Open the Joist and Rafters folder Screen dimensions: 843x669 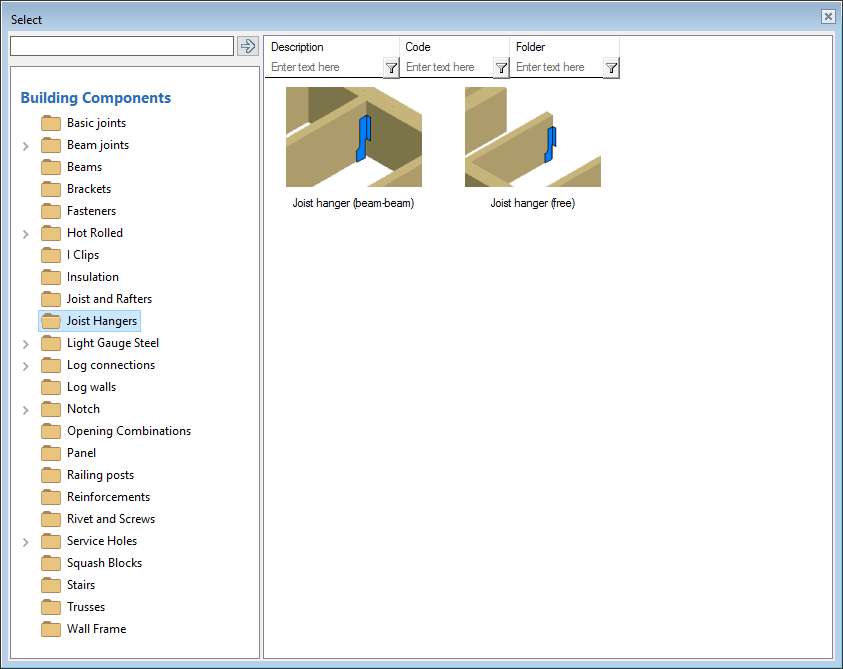pos(109,299)
